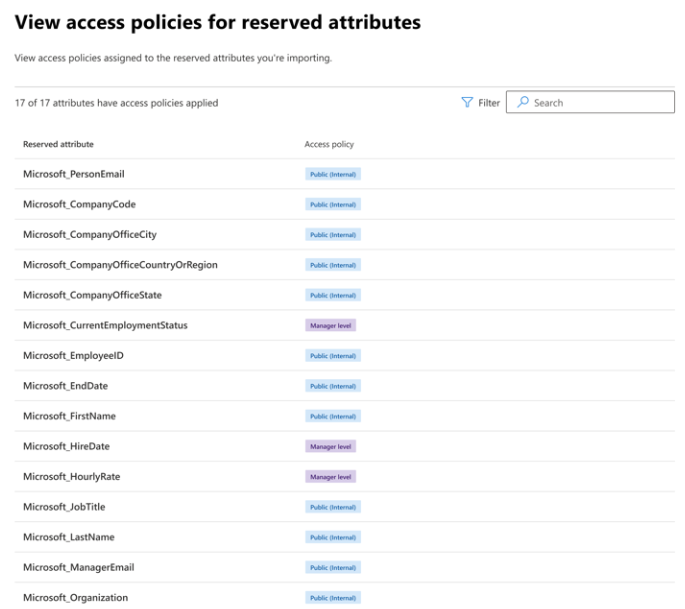Click Public (Internal) tag for Microsoft_EmployeeID
This screenshot has height=609, width=685.
(x=333, y=355)
